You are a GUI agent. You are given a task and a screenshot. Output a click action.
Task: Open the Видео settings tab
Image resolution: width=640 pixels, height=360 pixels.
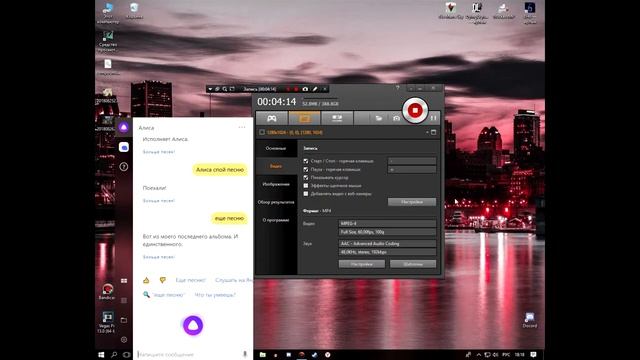[276, 166]
